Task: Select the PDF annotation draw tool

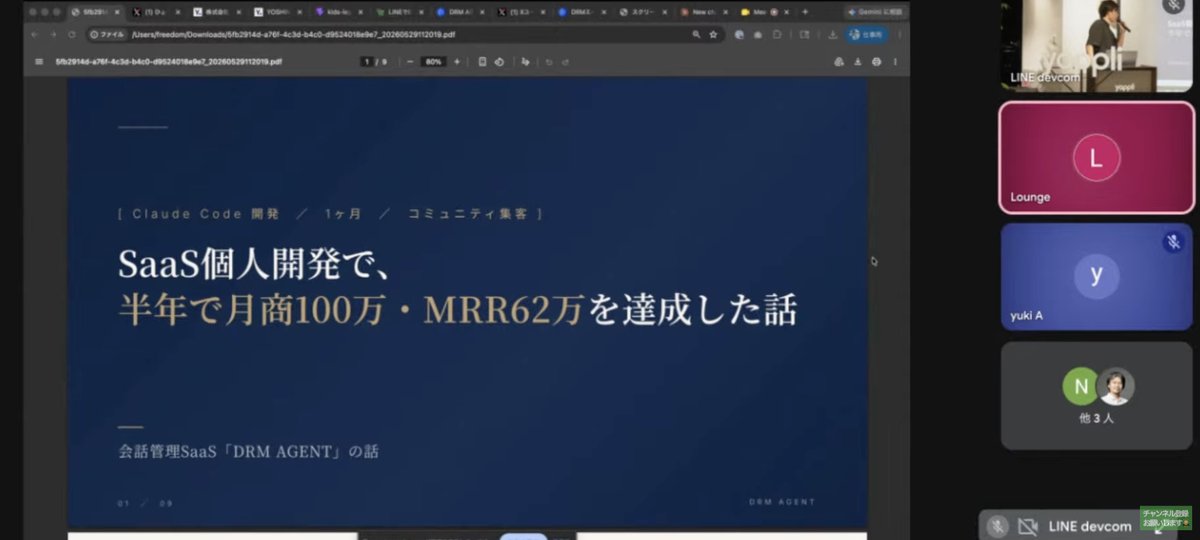Action: (x=526, y=61)
